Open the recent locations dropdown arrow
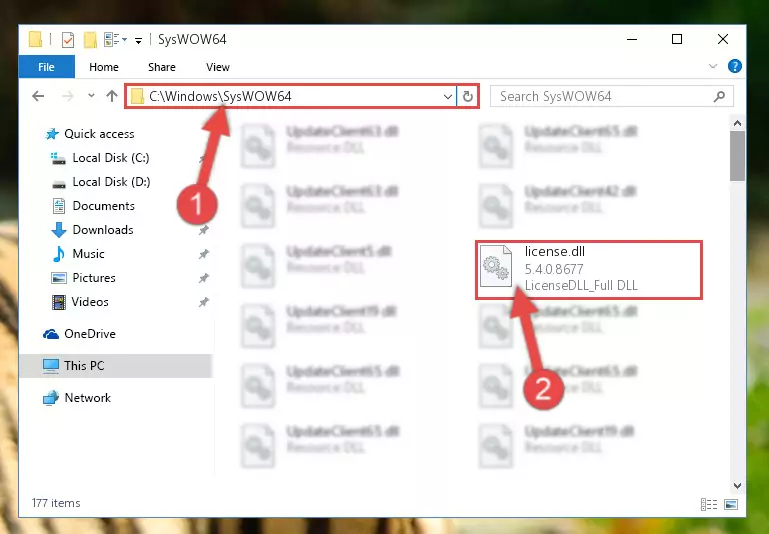Image resolution: width=769 pixels, height=534 pixels. [91, 96]
